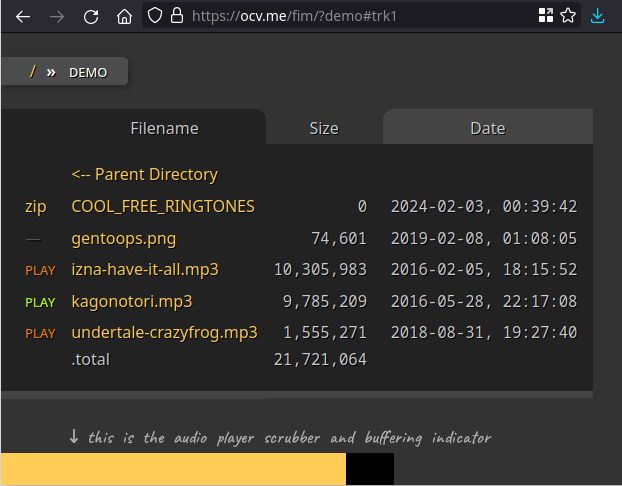Click the yellow audio scrubber progress bar

(x=173, y=469)
